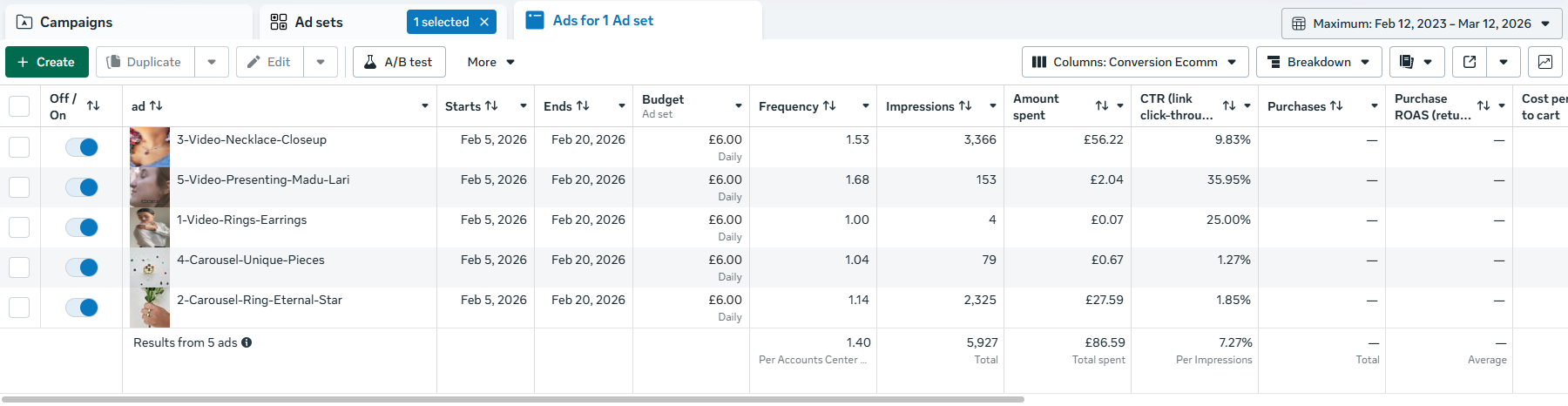
Task: Expand the Columns: Conversion Ecomm dropdown
Action: click(x=1134, y=62)
